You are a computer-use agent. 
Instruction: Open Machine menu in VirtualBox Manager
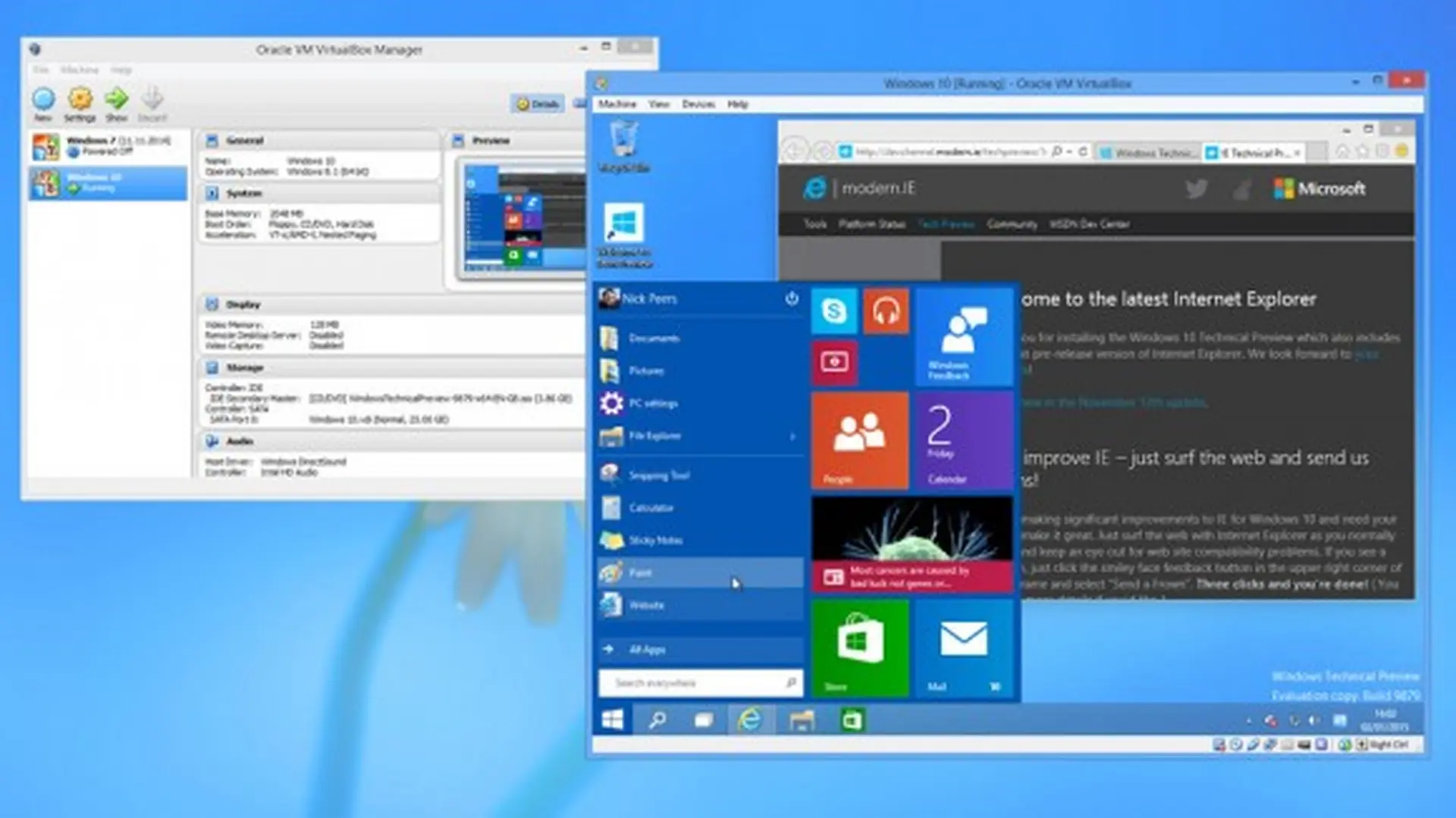pyautogui.click(x=80, y=70)
